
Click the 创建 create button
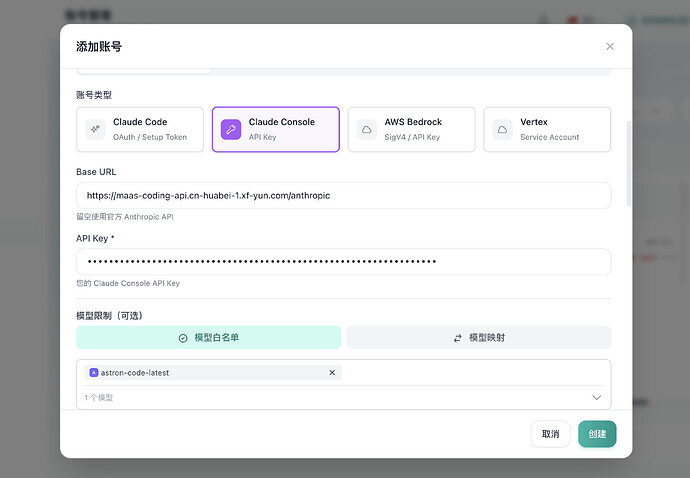pyautogui.click(x=597, y=434)
